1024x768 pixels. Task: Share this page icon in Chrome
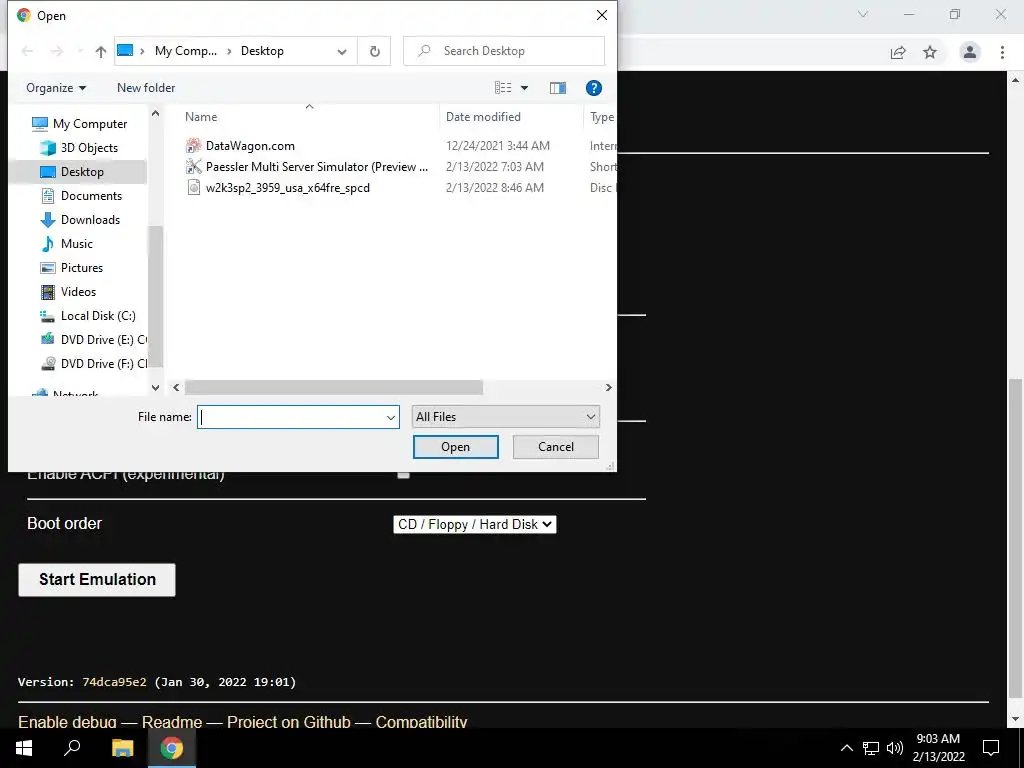[x=898, y=52]
